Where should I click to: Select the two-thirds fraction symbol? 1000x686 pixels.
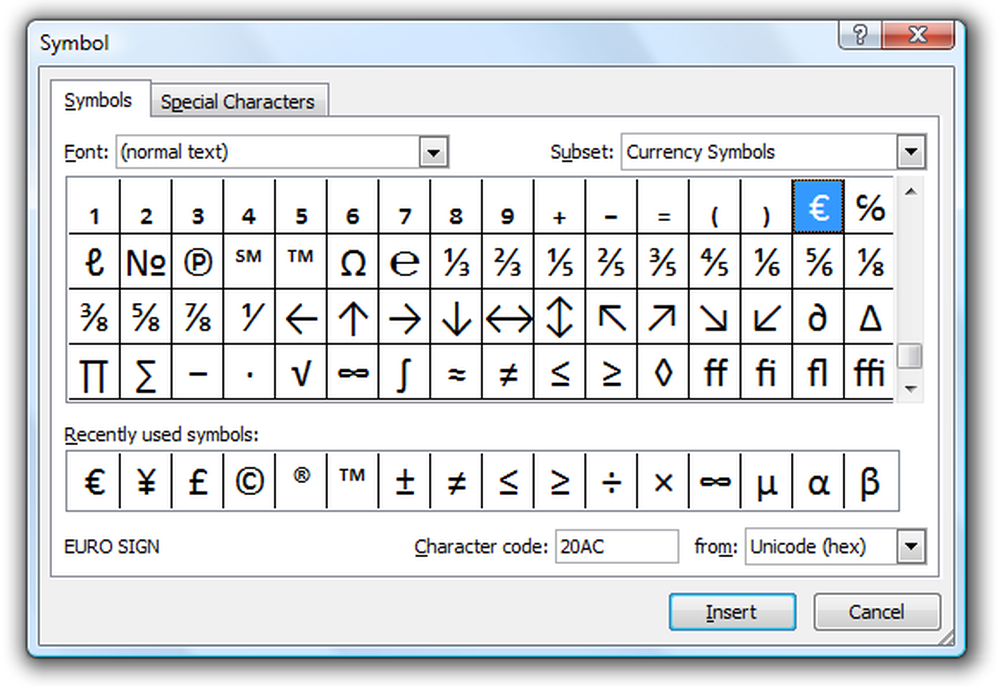click(508, 261)
